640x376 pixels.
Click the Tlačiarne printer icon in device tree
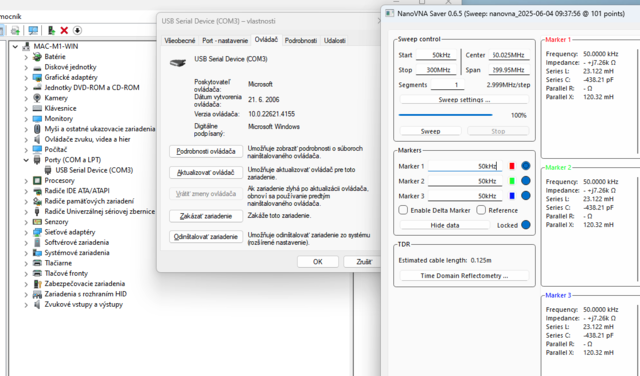37,263
